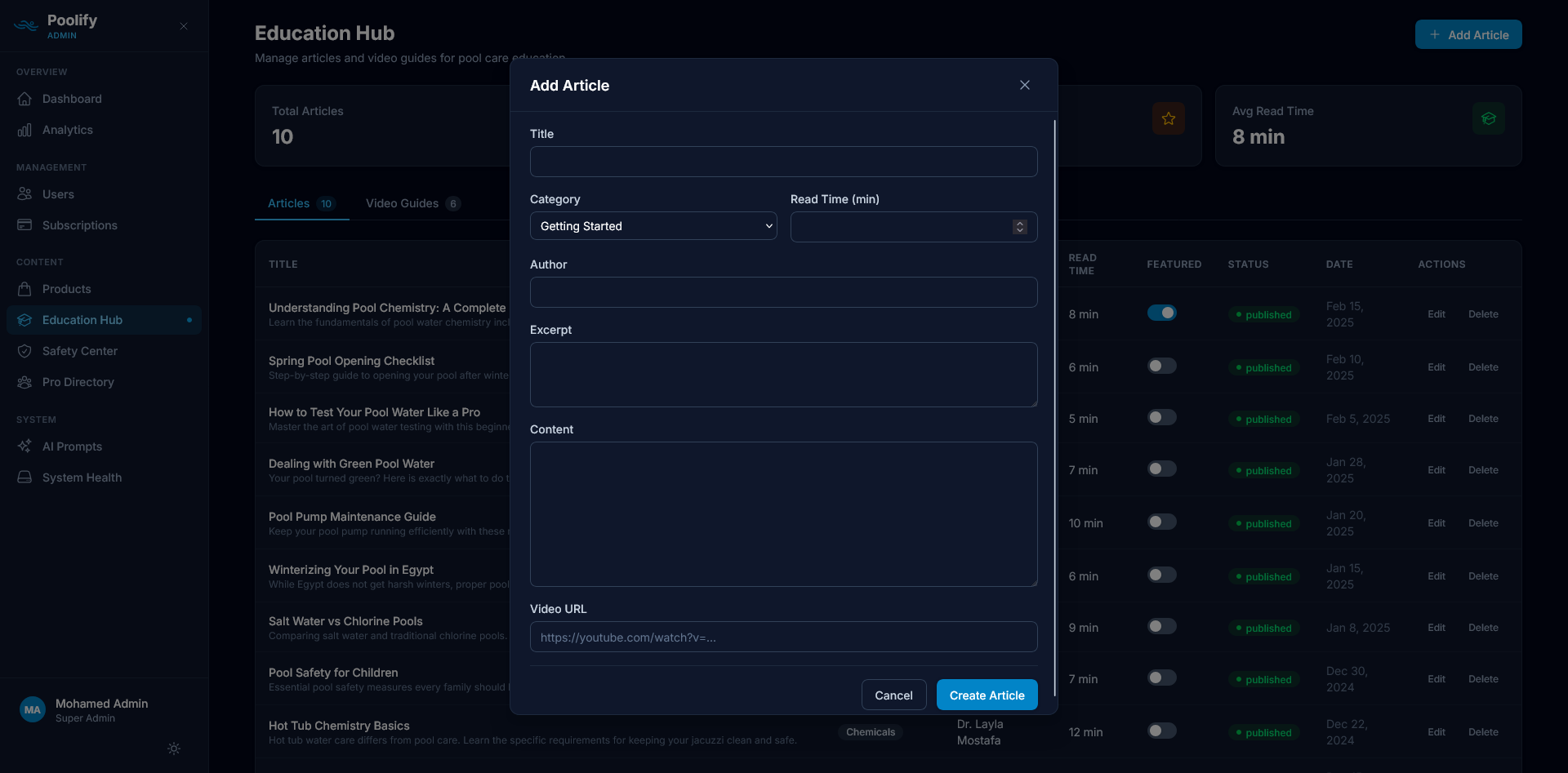The width and height of the screenshot is (1568, 773).
Task: Switch to the Video Guides tab
Action: click(413, 203)
